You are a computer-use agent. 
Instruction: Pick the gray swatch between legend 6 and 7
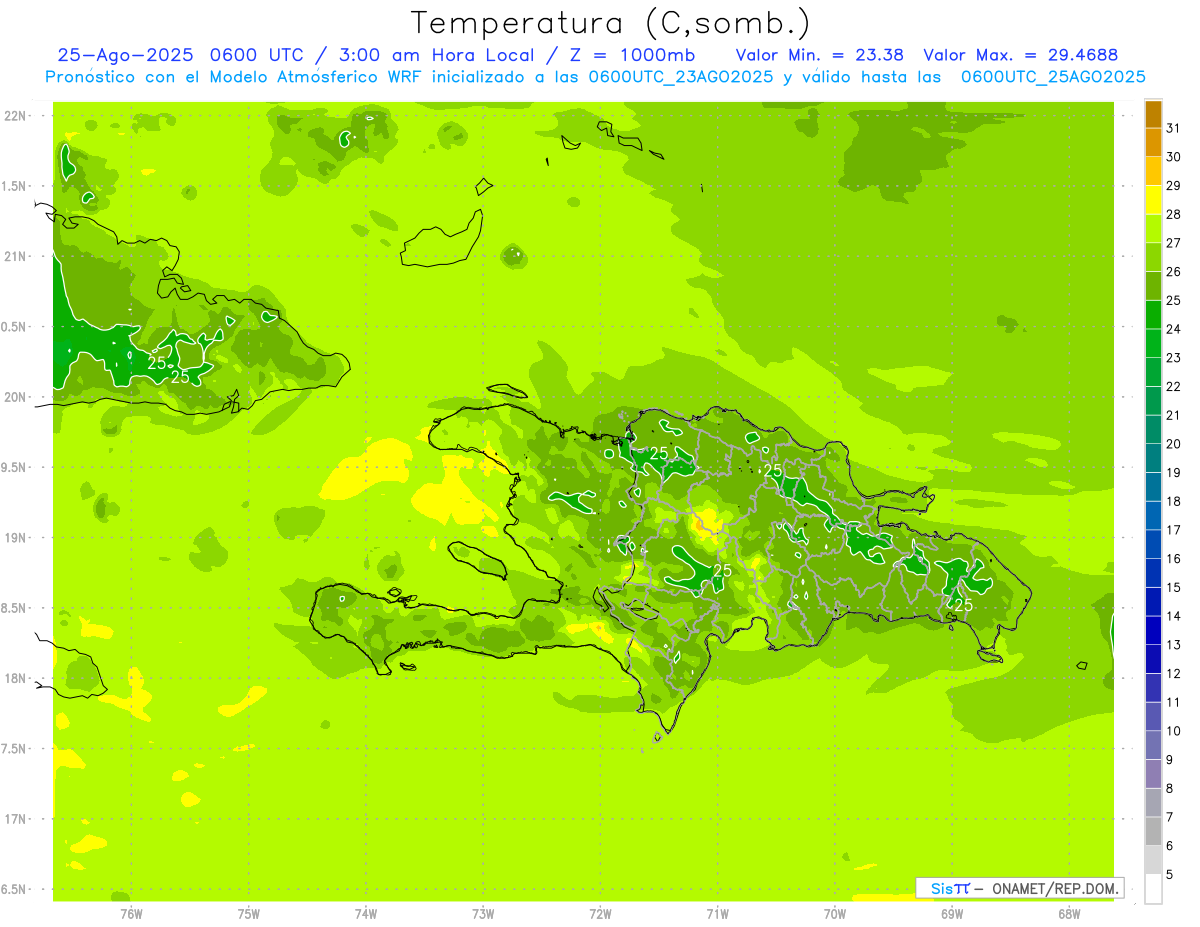click(x=1153, y=830)
